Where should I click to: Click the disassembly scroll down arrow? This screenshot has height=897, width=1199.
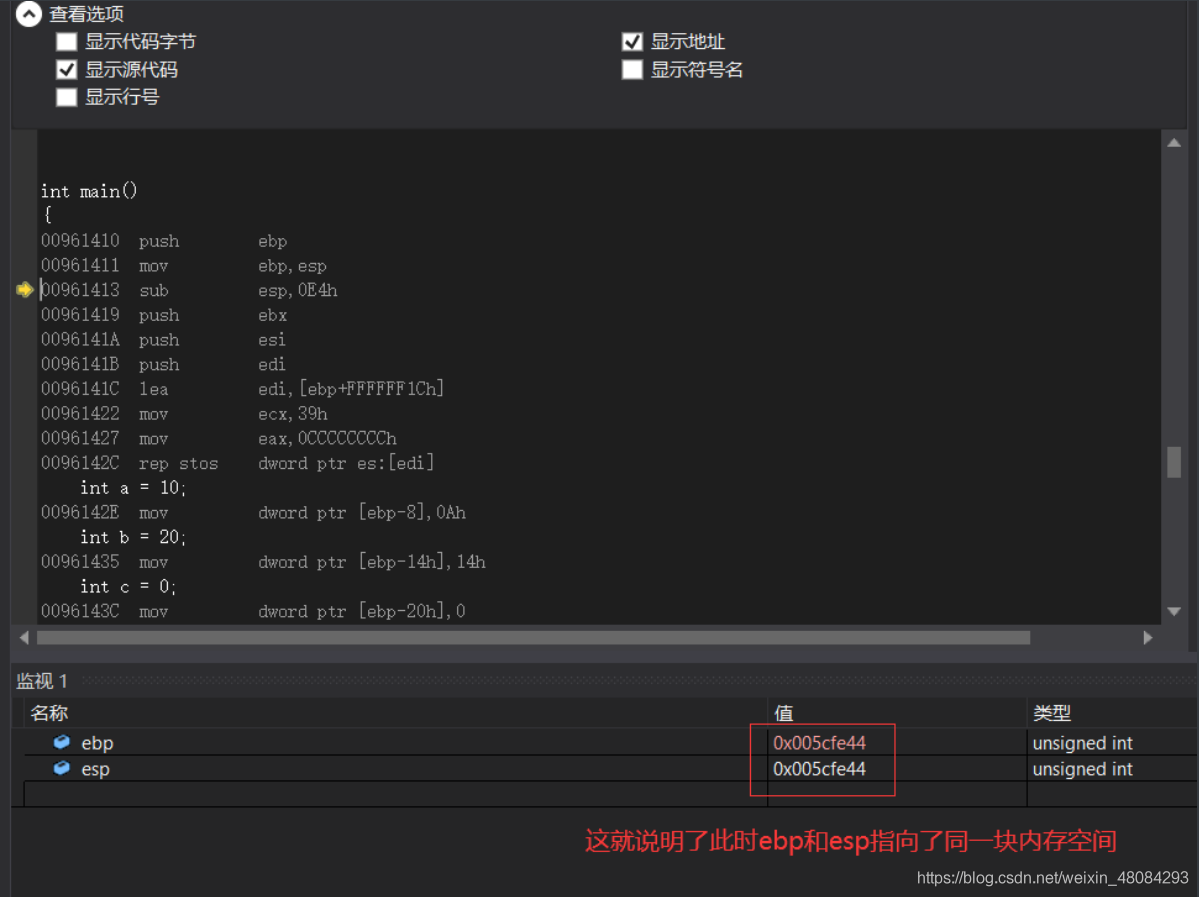(x=1174, y=611)
